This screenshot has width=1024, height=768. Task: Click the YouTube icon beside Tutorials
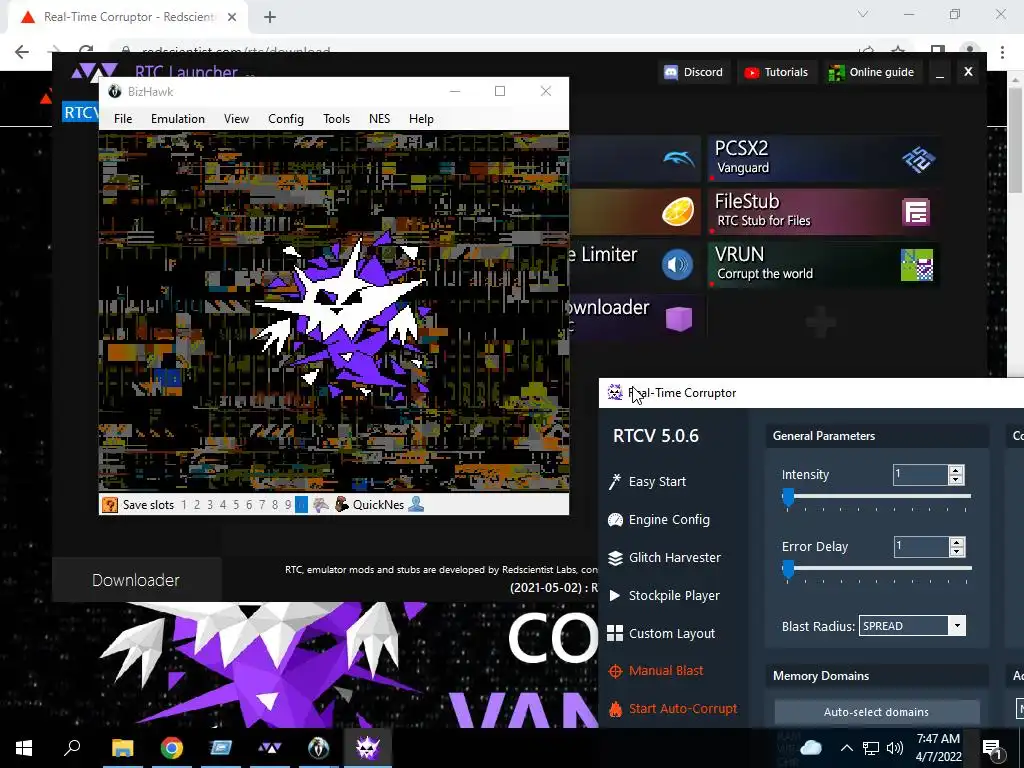[x=752, y=72]
